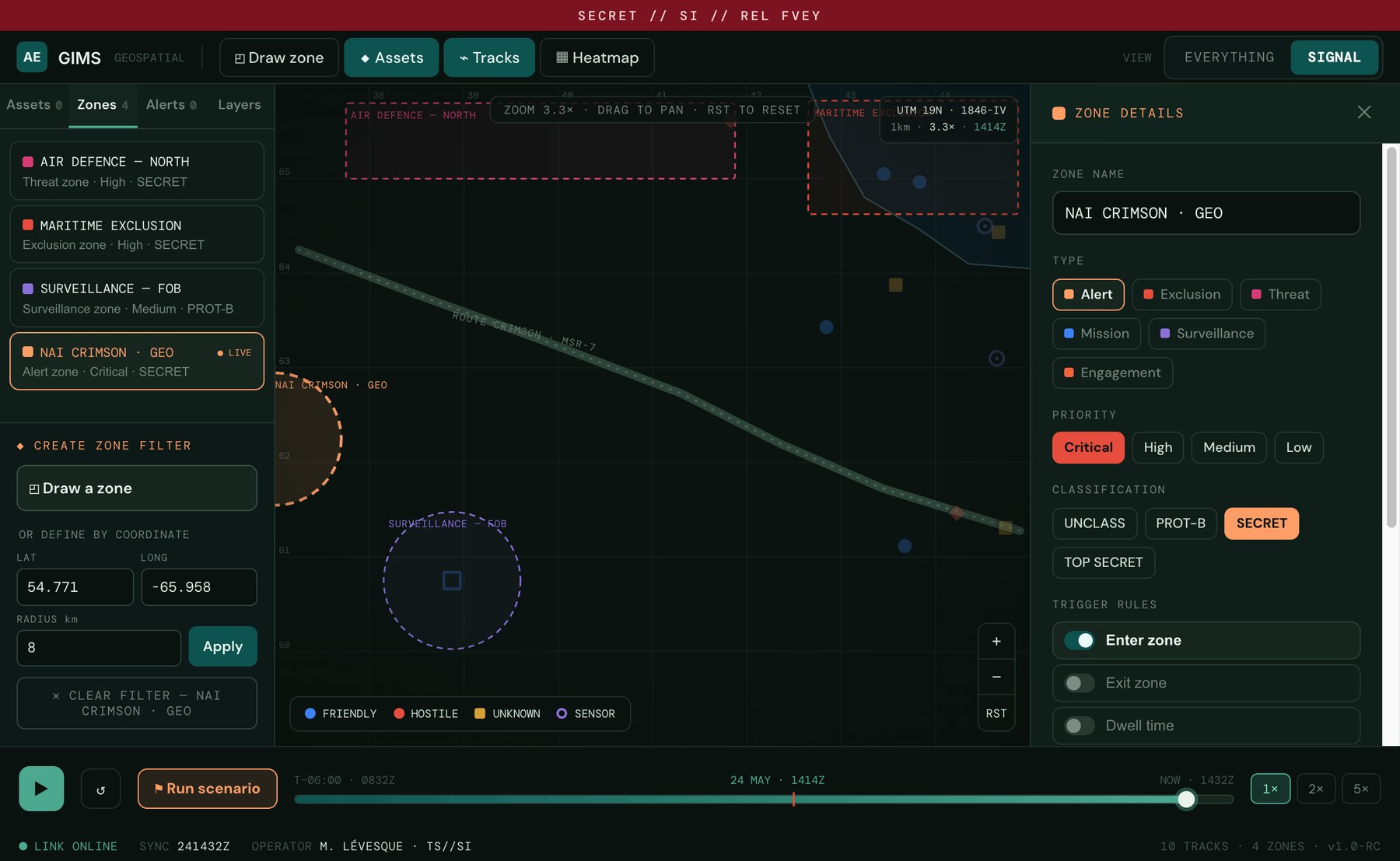
Task: Edit the Radius km field
Action: coord(99,648)
